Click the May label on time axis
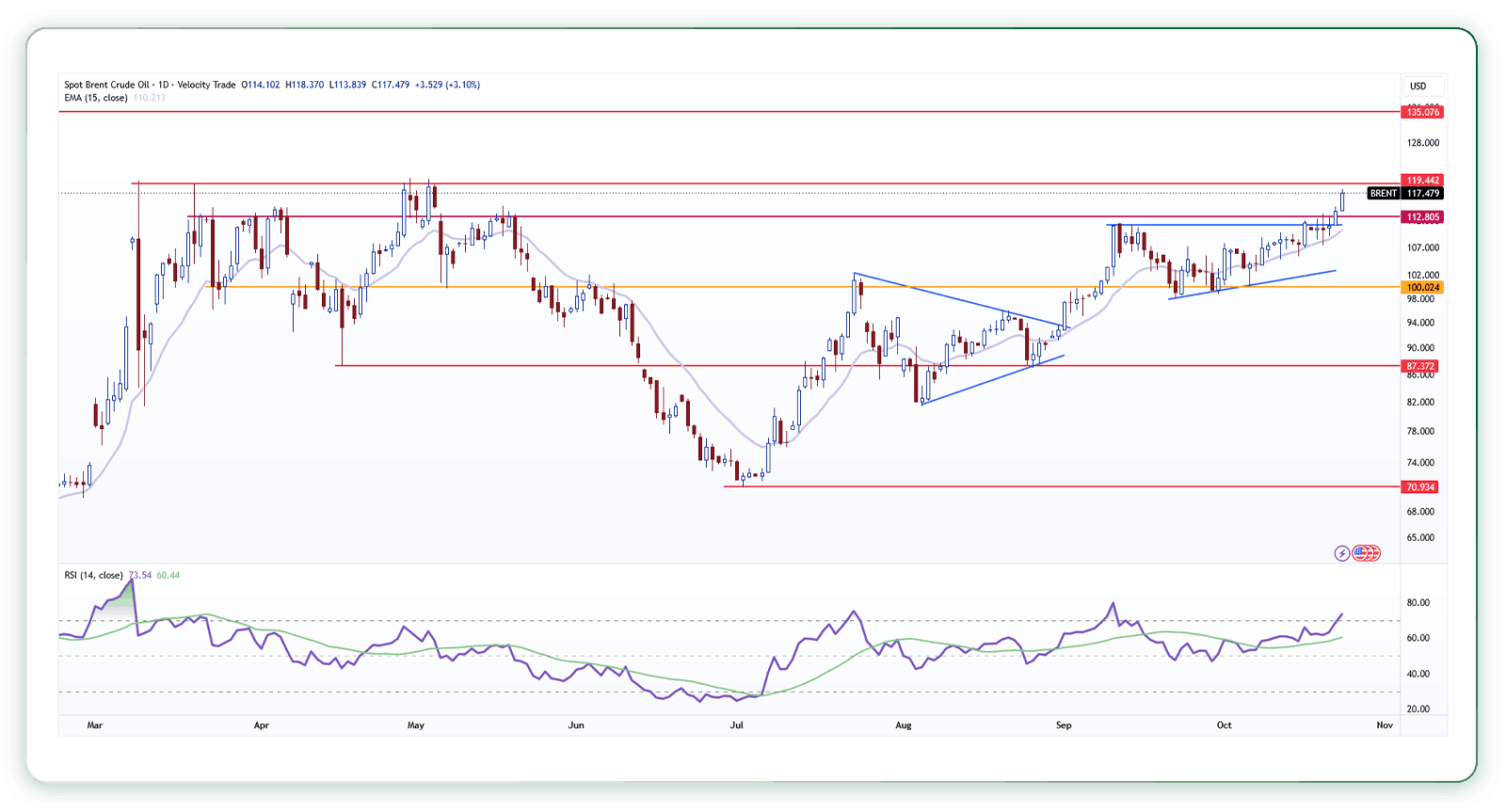The image size is (1506, 812). tap(416, 725)
